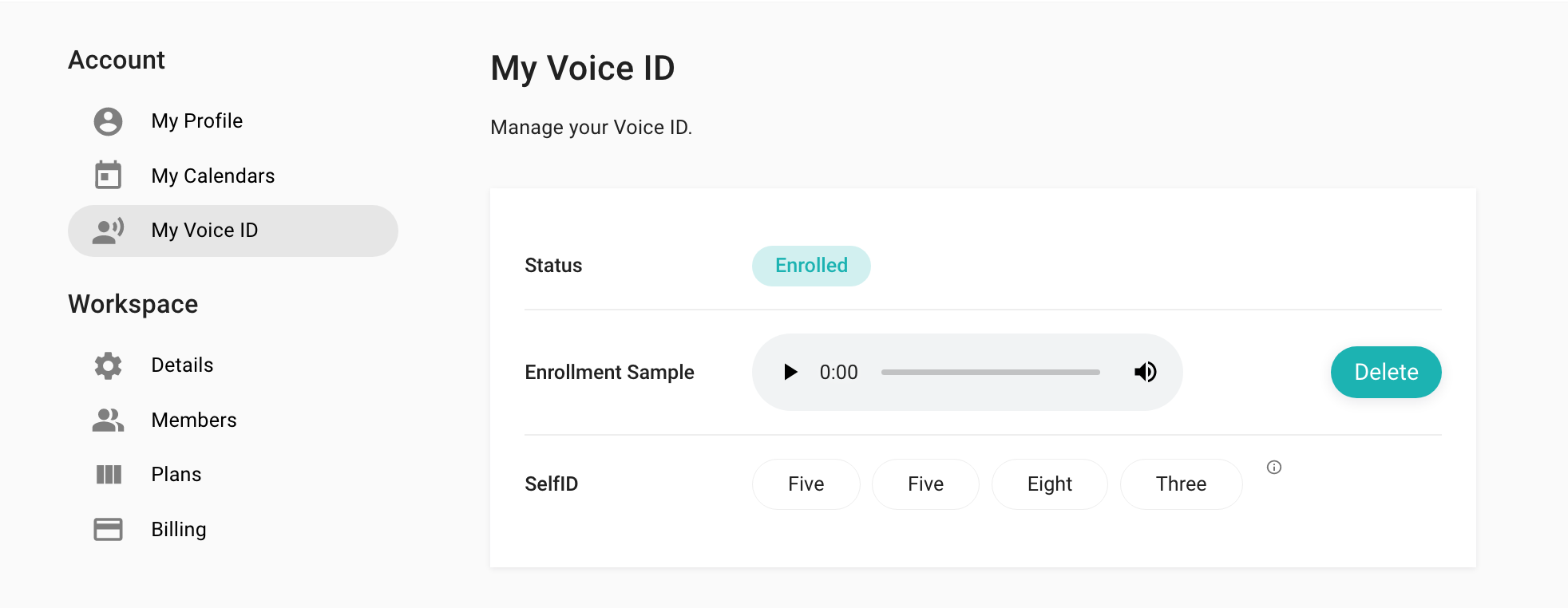Click the Members people icon
This screenshot has width=1568, height=608.
pos(108,420)
